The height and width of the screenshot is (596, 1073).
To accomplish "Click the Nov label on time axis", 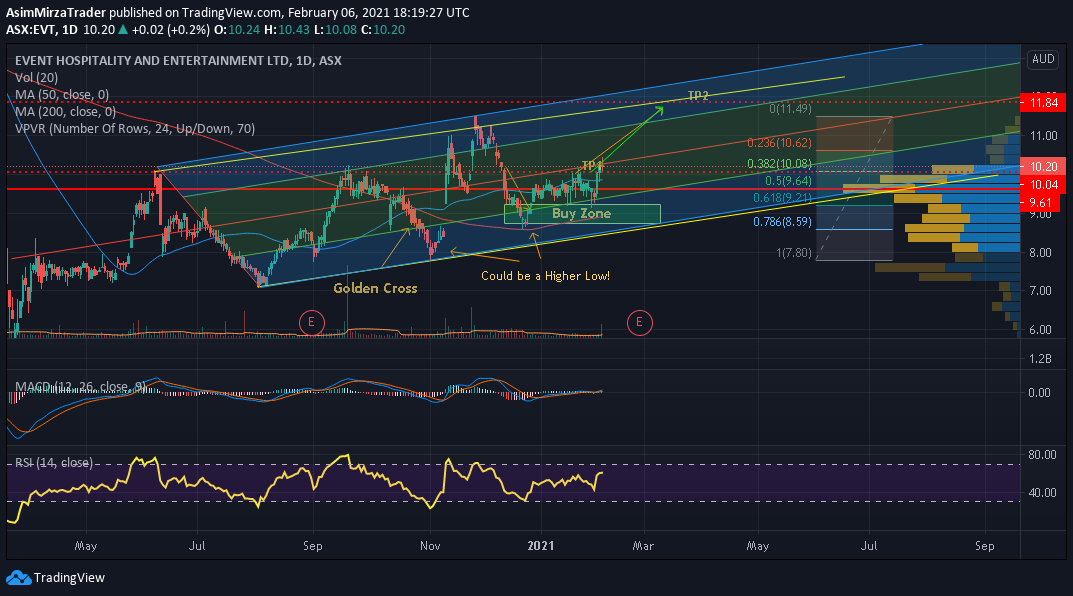I will coord(430,545).
